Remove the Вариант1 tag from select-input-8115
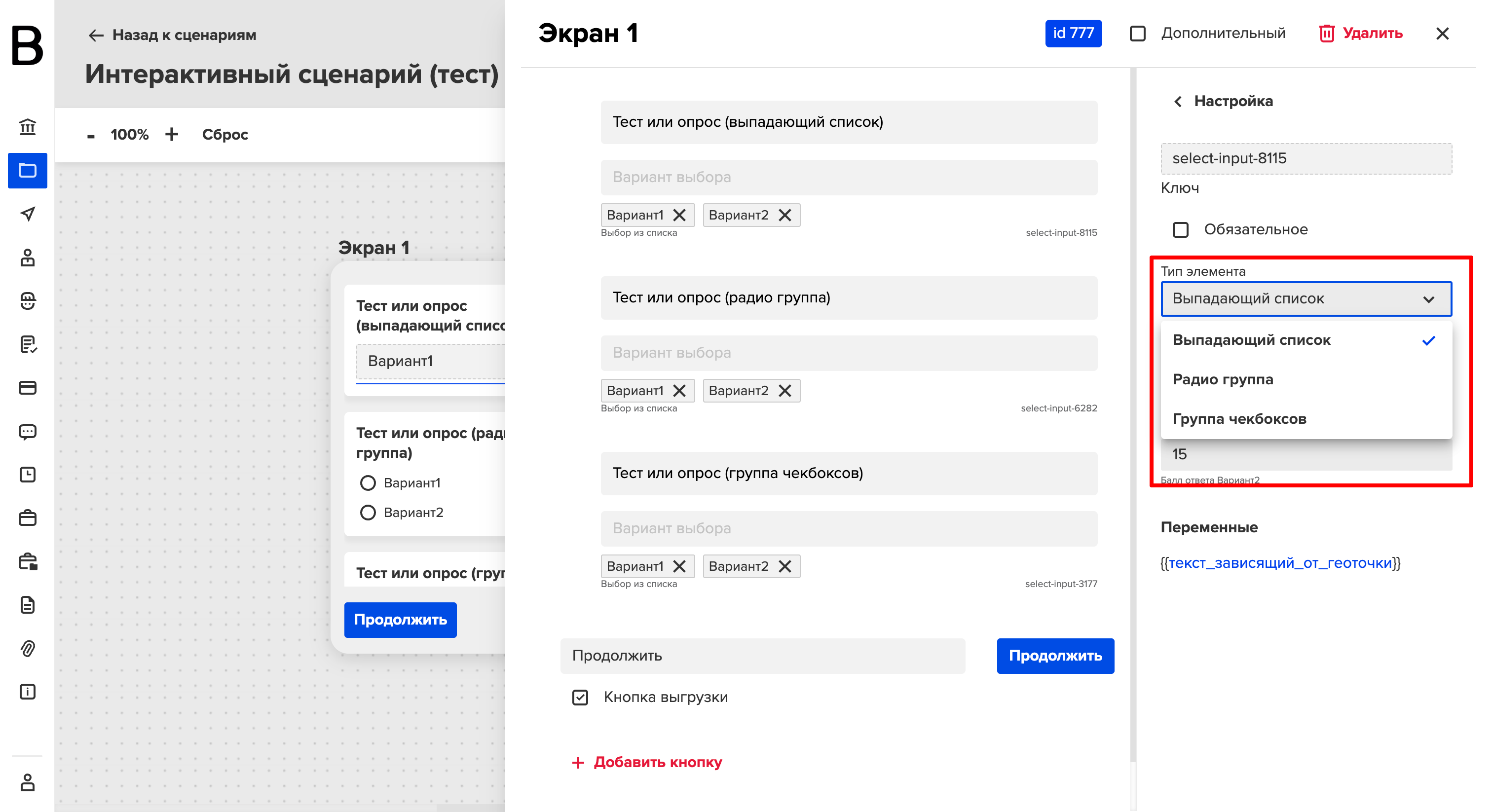Screen dimensions: 1492x812 (679, 215)
